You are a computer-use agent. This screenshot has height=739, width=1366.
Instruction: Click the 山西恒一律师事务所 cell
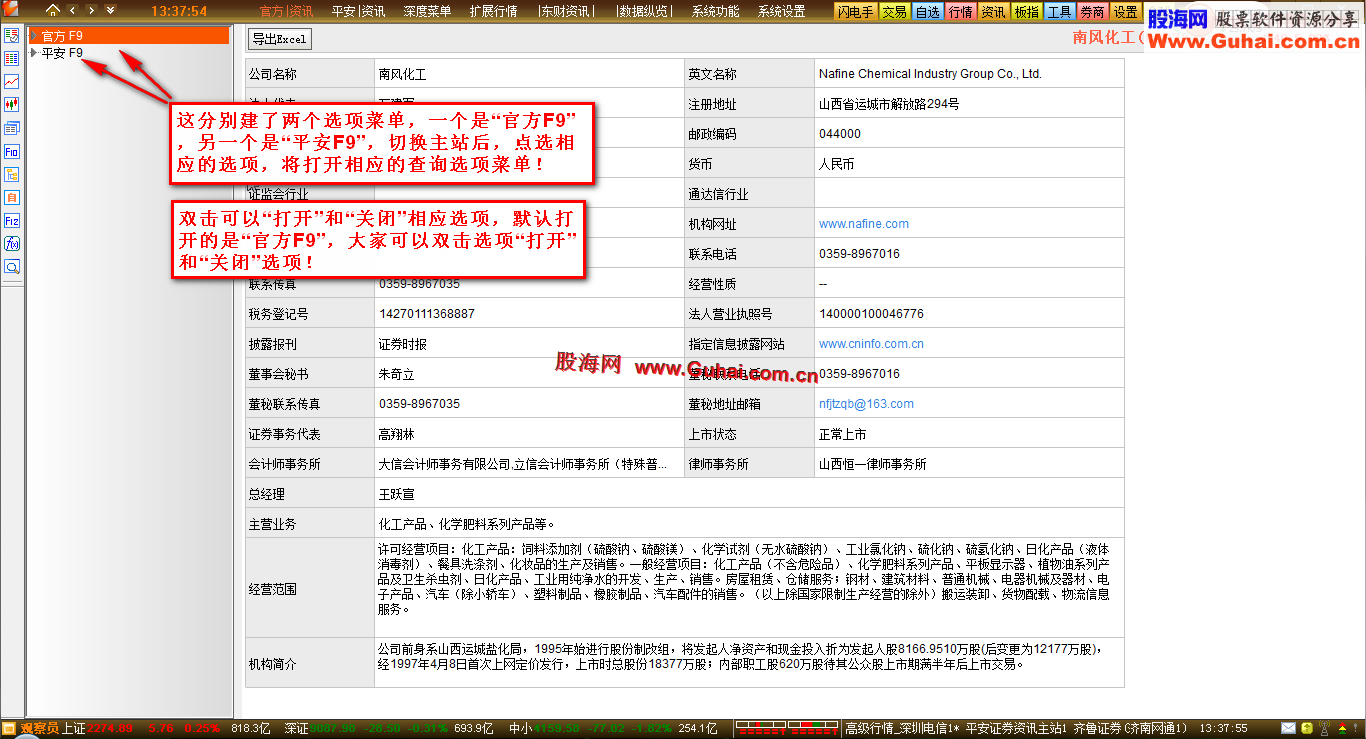969,464
